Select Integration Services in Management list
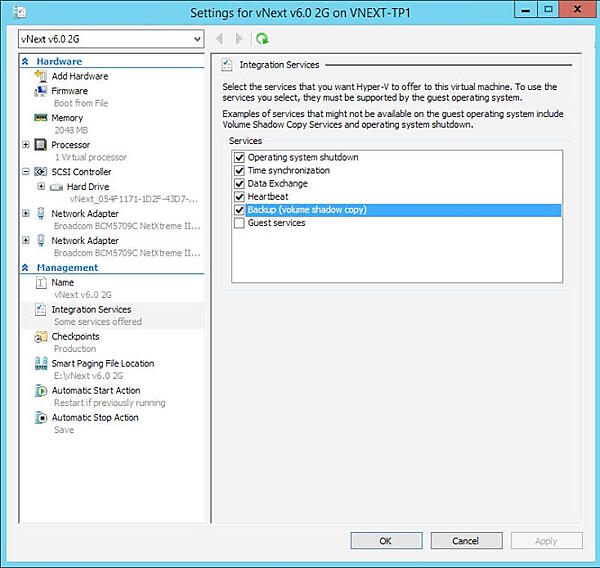Screen dimensions: 600x568 pos(91,310)
